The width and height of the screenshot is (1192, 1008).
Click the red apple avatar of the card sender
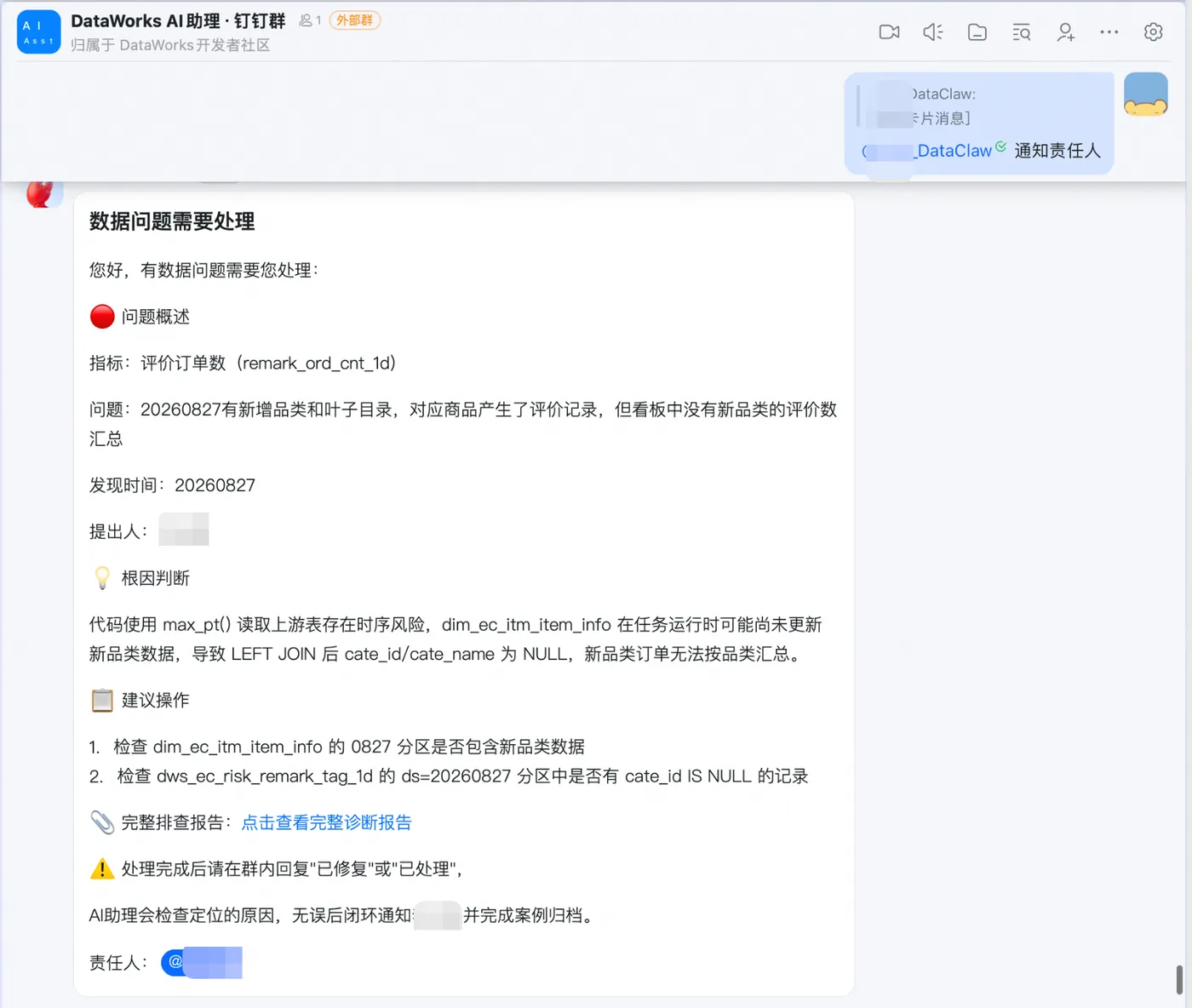(x=44, y=194)
